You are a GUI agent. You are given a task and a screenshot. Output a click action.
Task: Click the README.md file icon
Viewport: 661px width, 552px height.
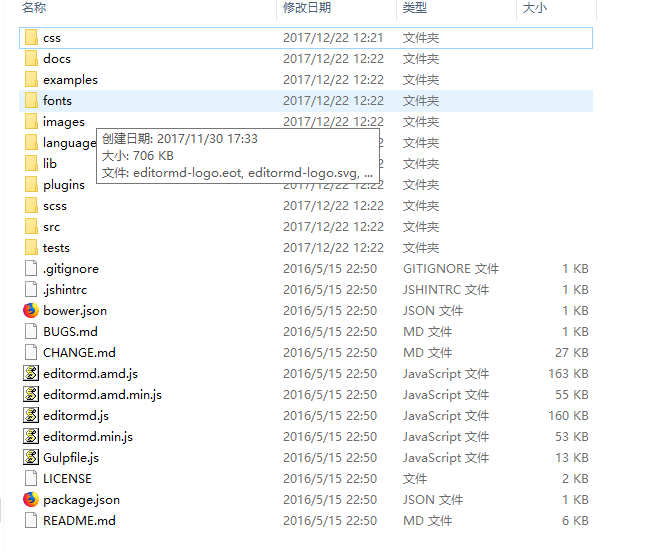coord(31,520)
